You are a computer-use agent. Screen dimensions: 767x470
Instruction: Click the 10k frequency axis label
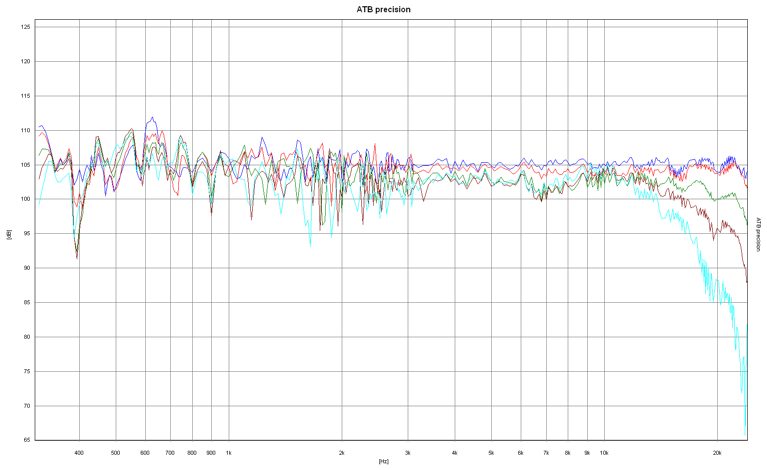tap(604, 453)
